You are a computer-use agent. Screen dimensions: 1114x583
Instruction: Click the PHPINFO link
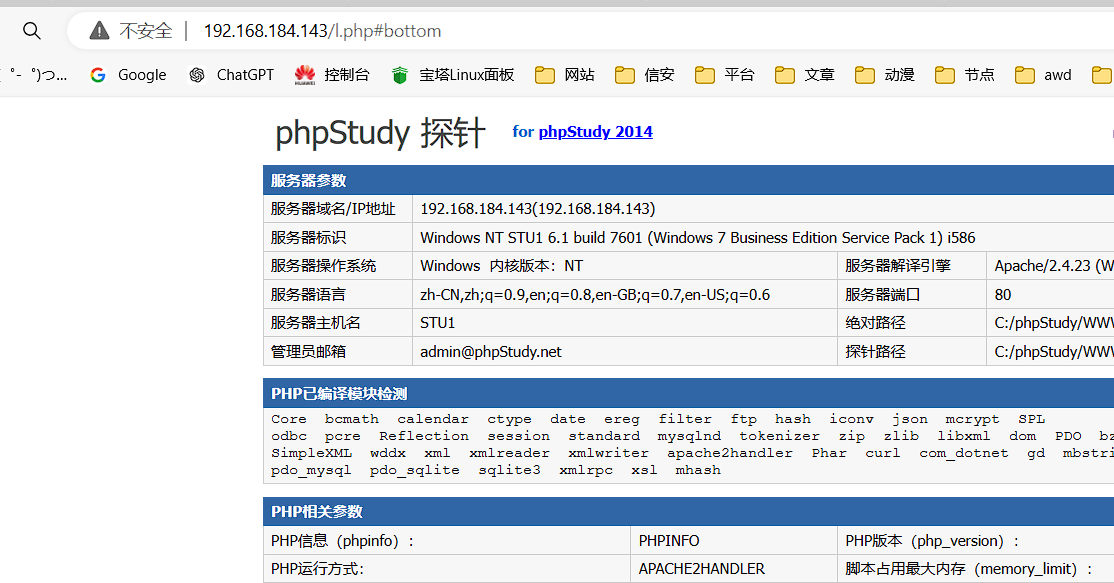669,540
